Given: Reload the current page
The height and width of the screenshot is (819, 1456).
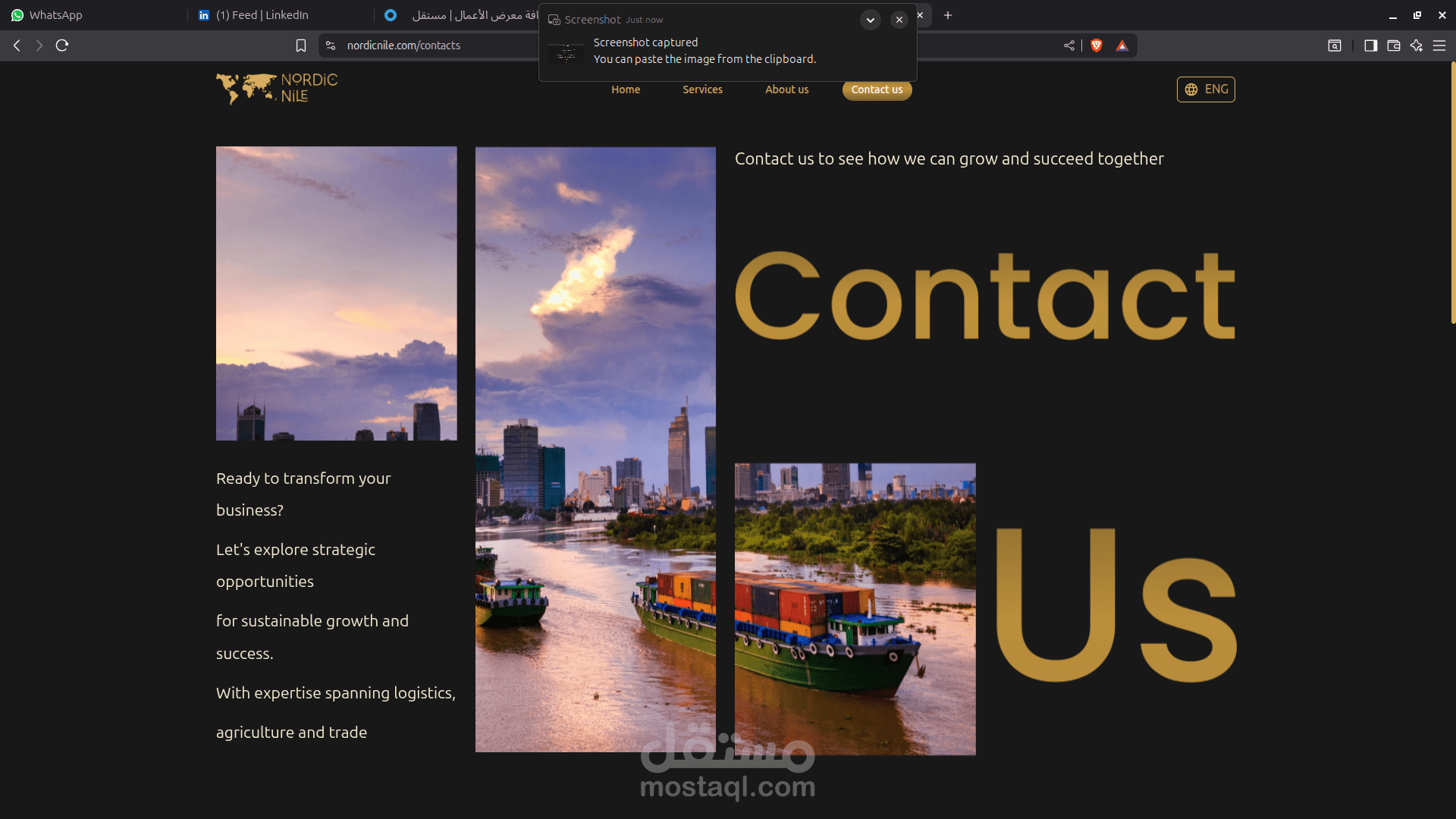Looking at the screenshot, I should point(62,45).
